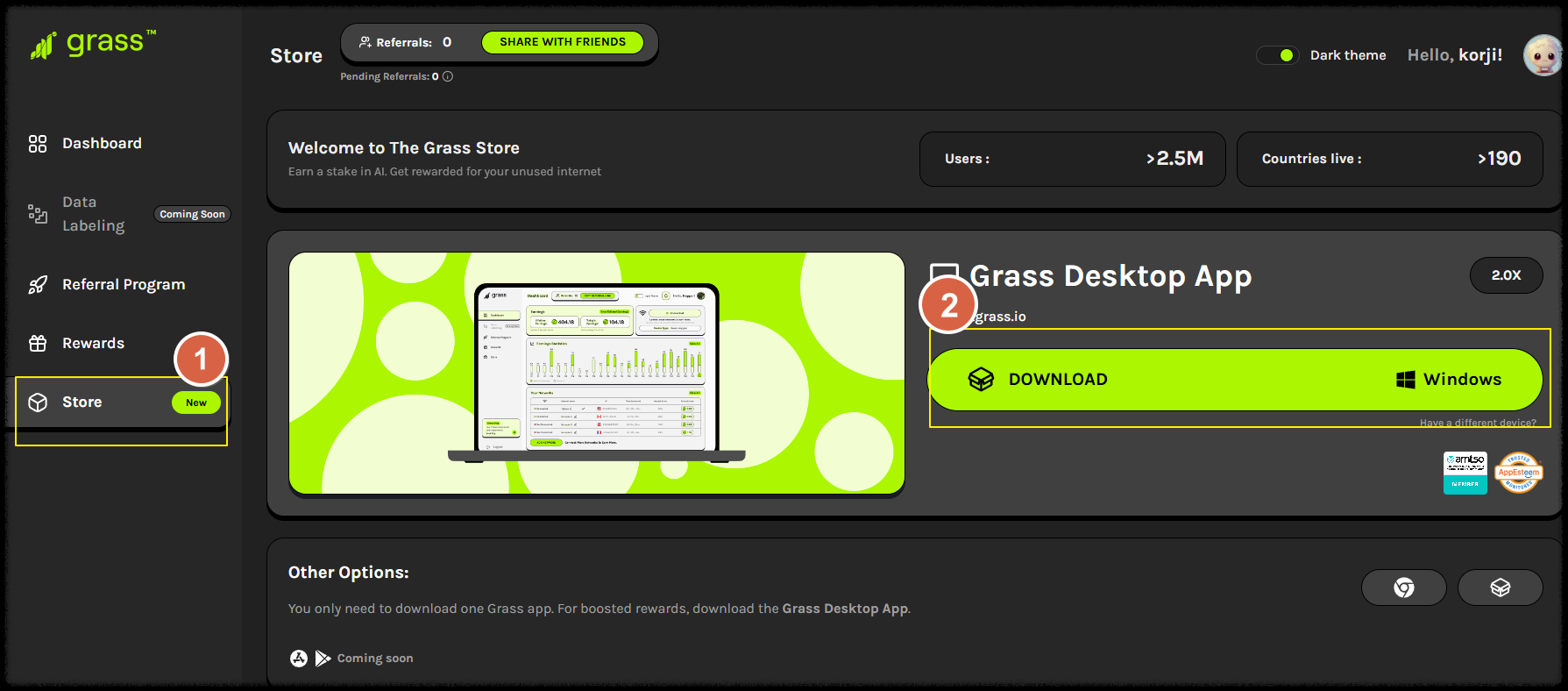Click Welcome to The Grass Store heading

(x=404, y=148)
